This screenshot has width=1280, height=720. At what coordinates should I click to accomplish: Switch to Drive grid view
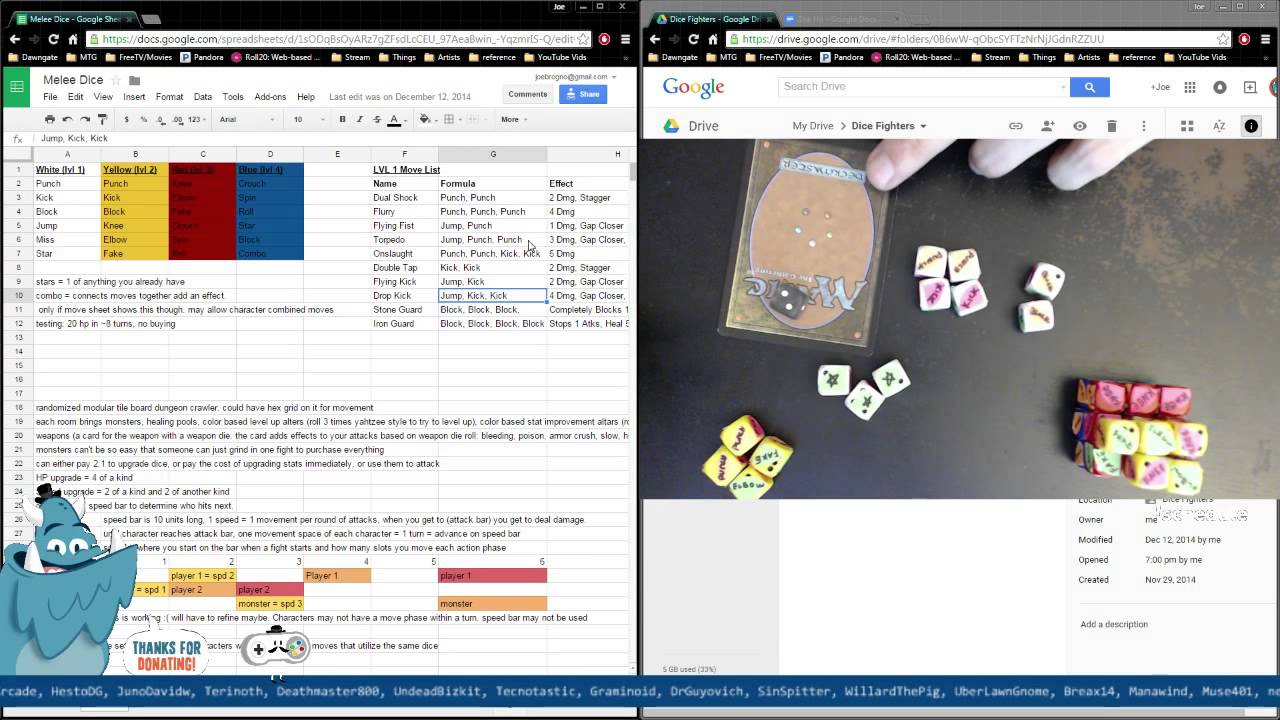coord(1187,126)
